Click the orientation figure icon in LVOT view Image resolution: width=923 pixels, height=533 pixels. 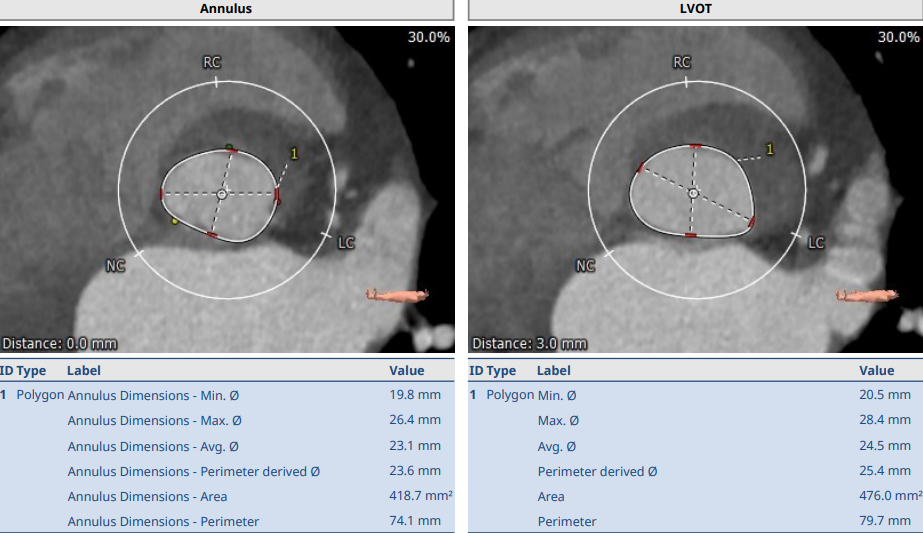click(x=867, y=295)
